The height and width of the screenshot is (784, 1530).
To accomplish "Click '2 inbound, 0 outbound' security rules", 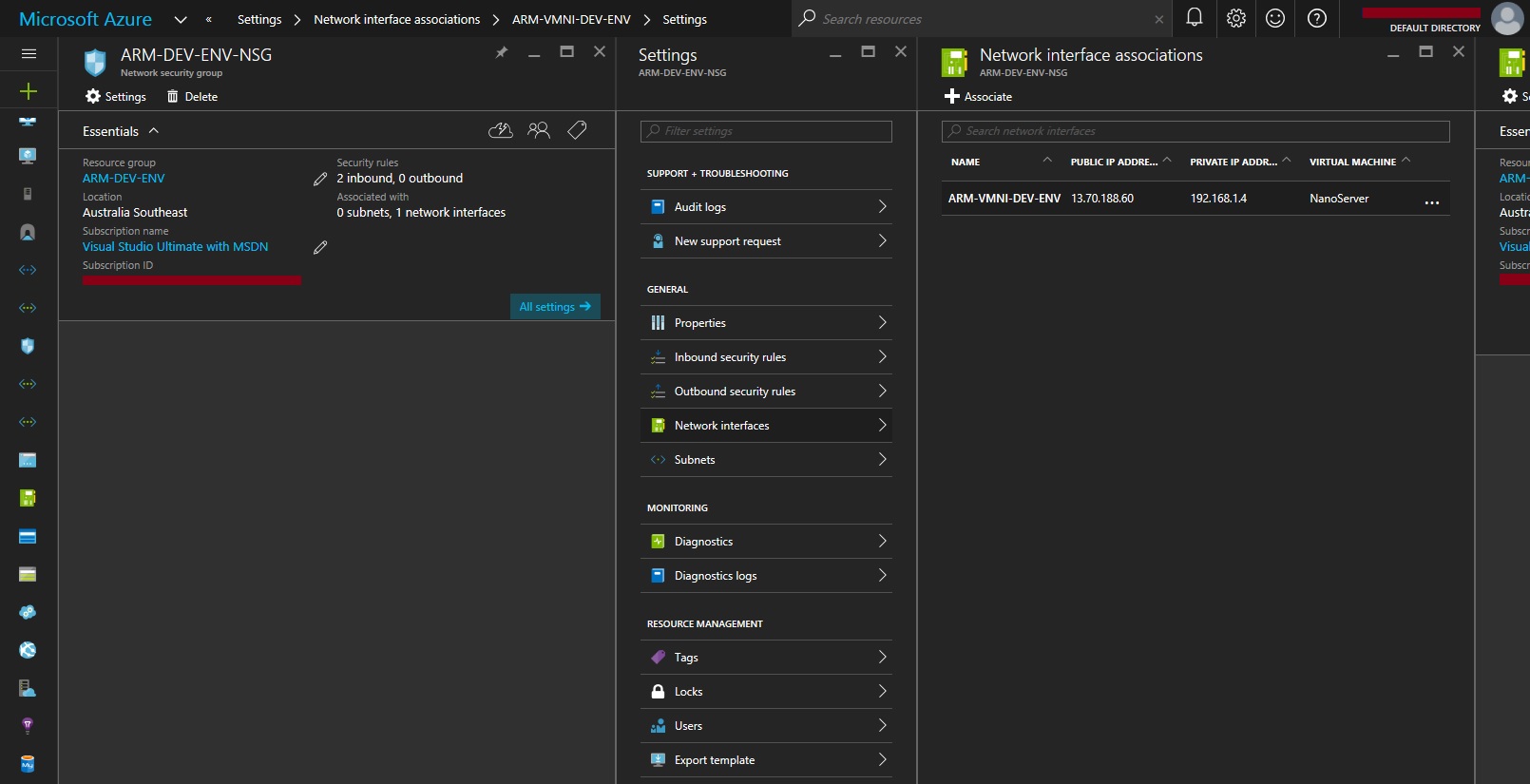I will click(400, 179).
